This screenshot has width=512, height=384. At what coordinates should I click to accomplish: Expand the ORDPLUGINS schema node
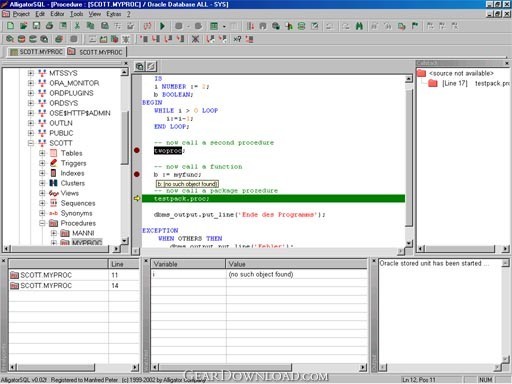[31, 93]
